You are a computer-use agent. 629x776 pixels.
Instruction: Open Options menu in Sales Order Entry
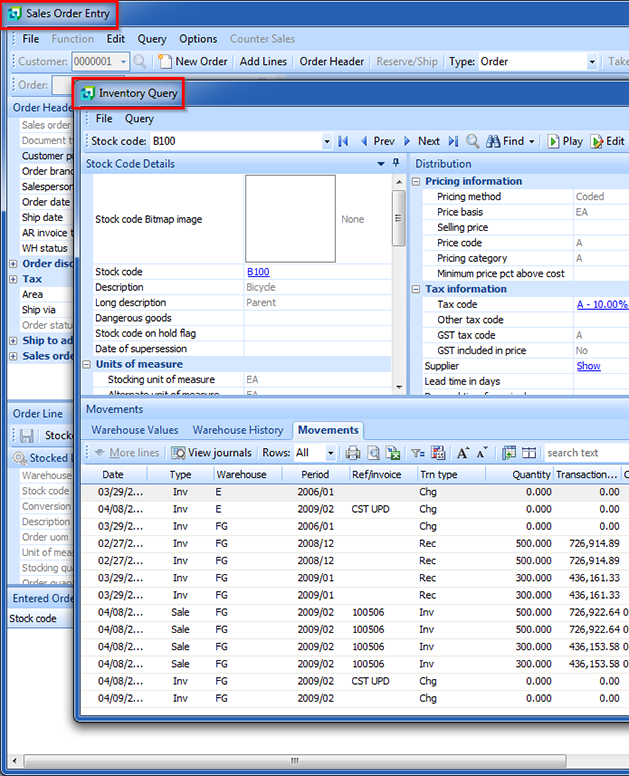point(198,39)
